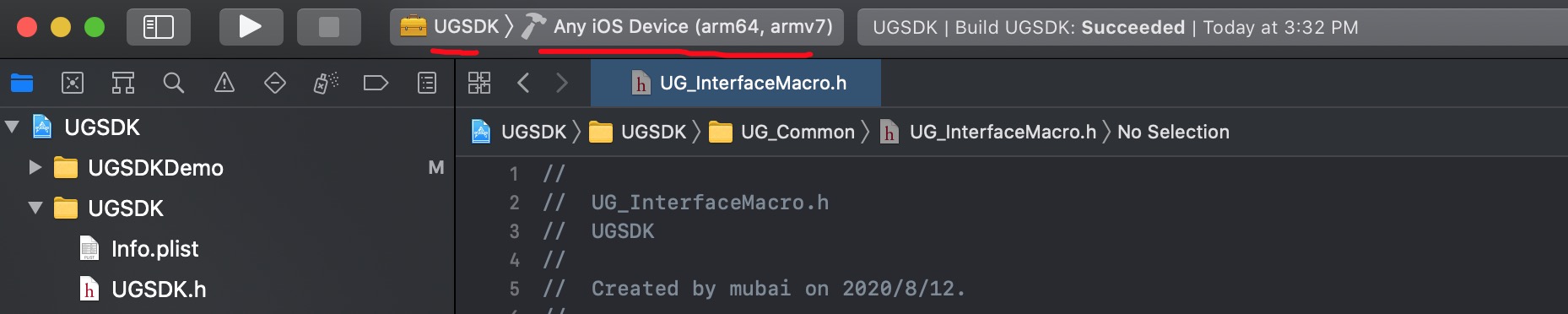Toggle the navigator sidebar visibility
Screen dimensions: 1568x314
[x=159, y=27]
